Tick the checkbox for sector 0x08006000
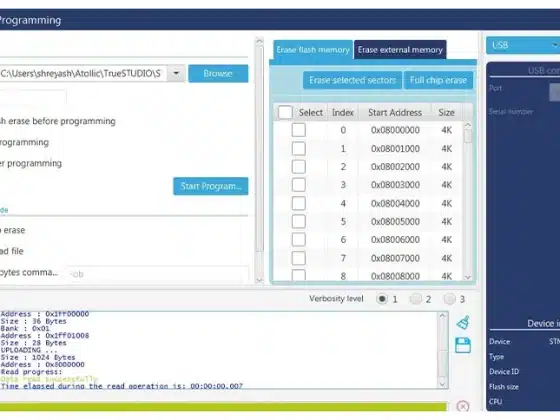This screenshot has width=560, height=420. [x=299, y=239]
